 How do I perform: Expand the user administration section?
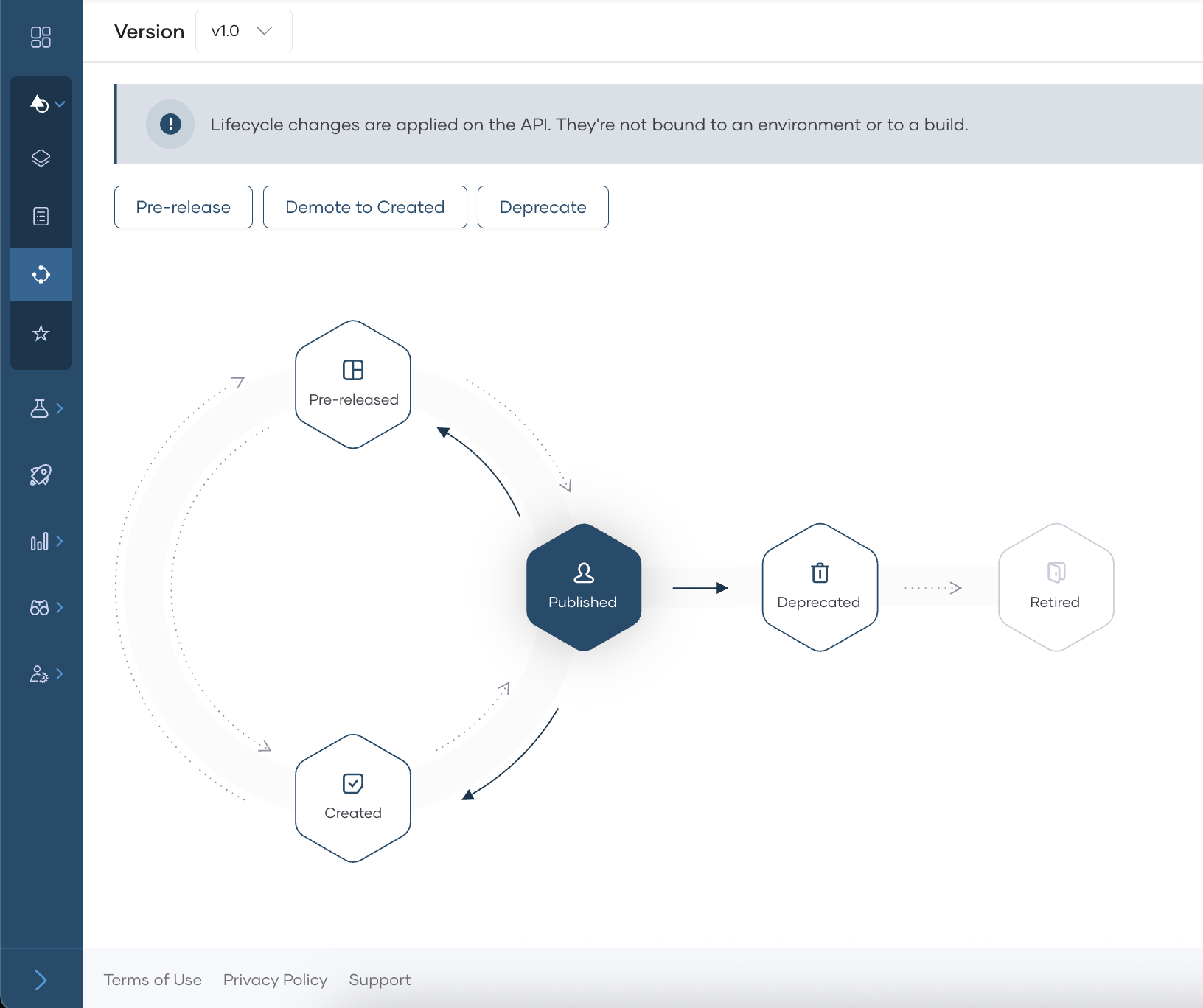(x=41, y=673)
